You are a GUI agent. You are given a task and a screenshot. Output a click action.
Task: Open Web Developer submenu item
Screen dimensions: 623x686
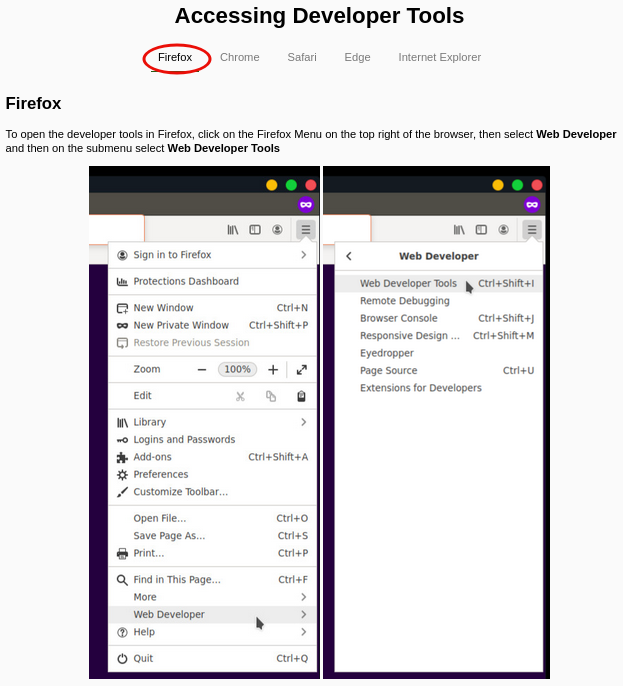tap(212, 614)
